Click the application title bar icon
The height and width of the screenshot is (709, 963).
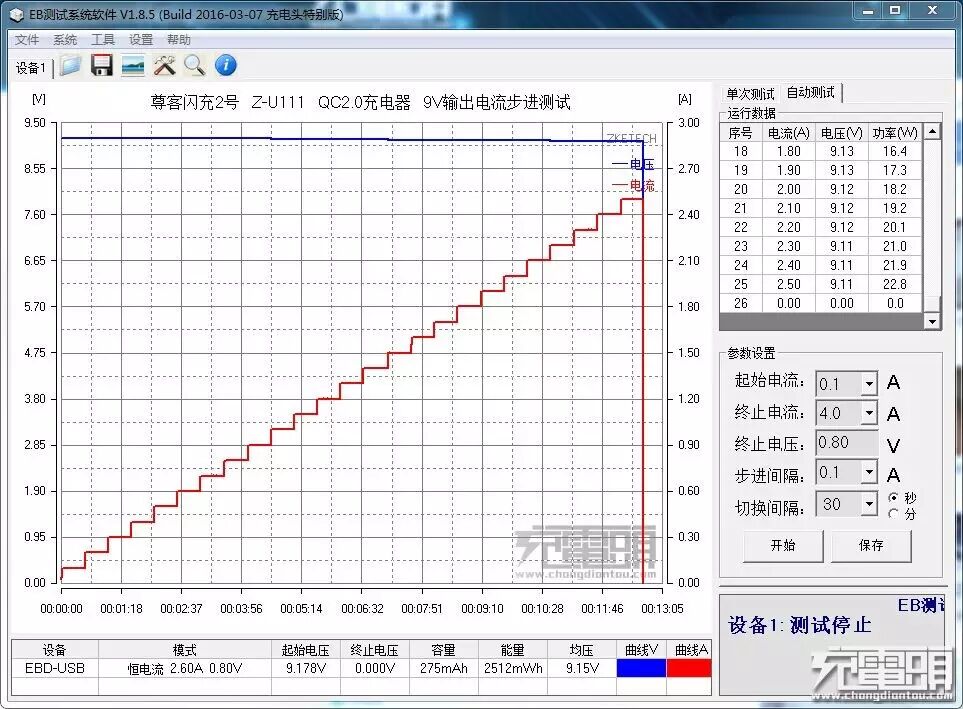tap(17, 14)
